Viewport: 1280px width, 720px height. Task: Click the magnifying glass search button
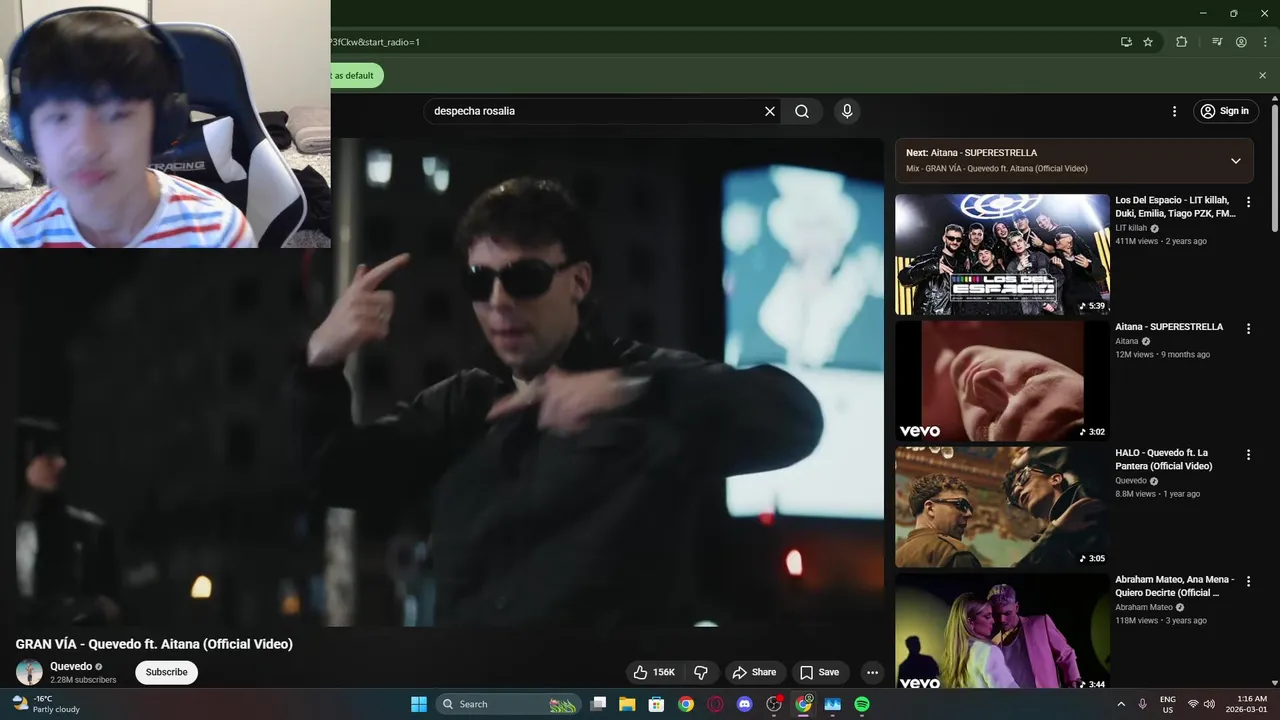point(802,111)
